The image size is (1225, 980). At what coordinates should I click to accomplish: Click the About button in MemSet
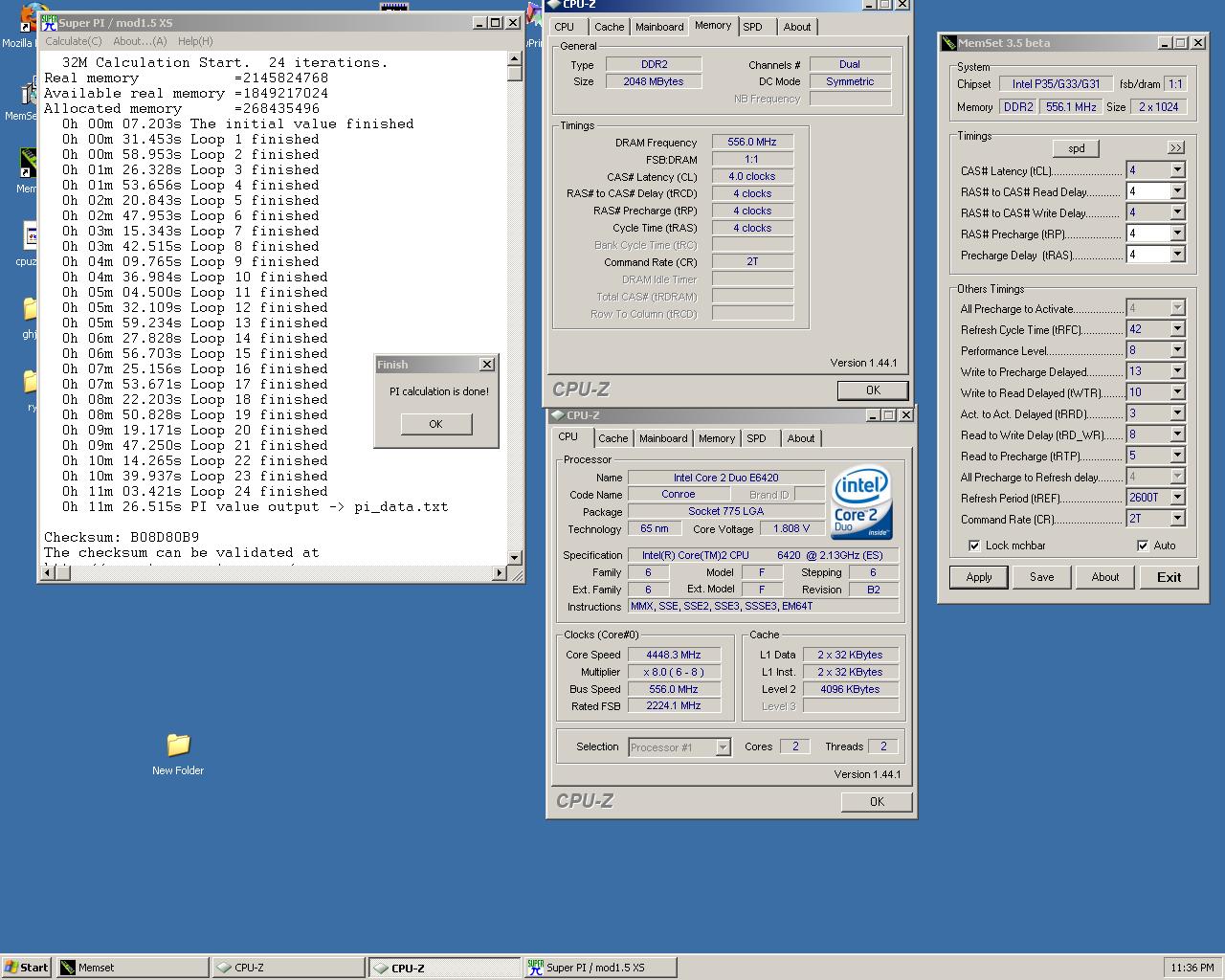point(1105,577)
